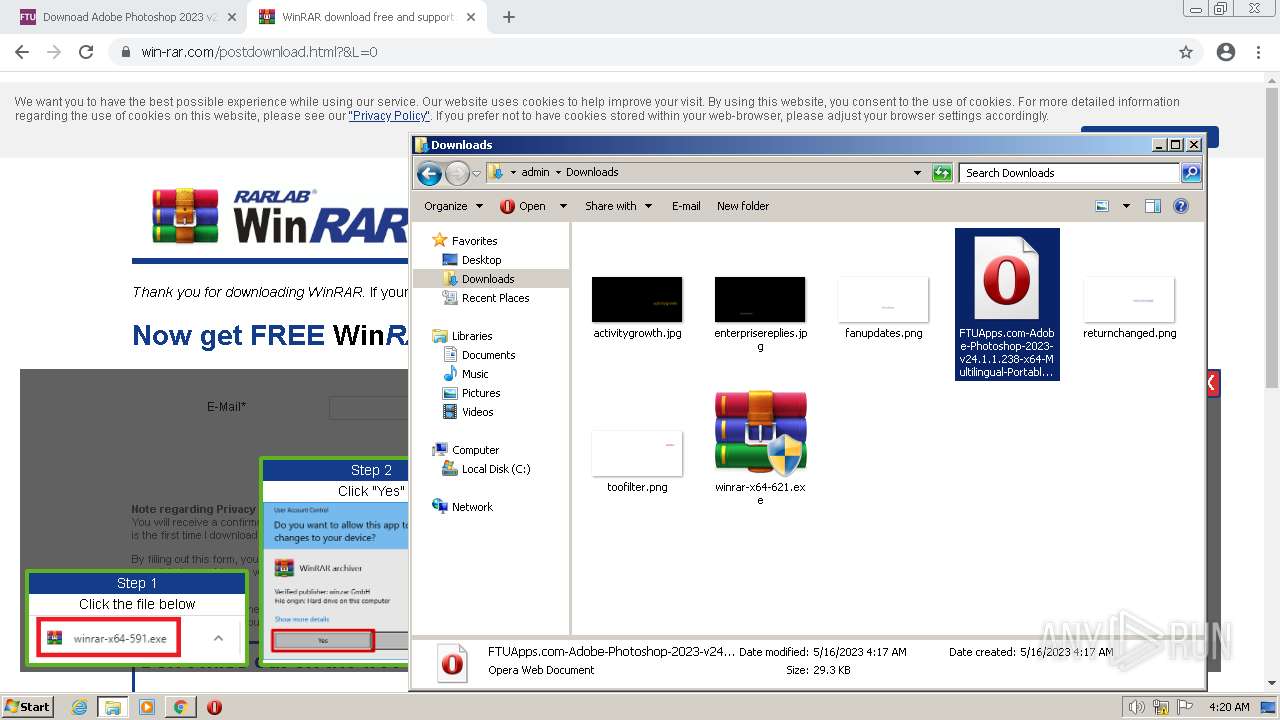Click Chrome back button
This screenshot has height=720, width=1280.
(22, 52)
